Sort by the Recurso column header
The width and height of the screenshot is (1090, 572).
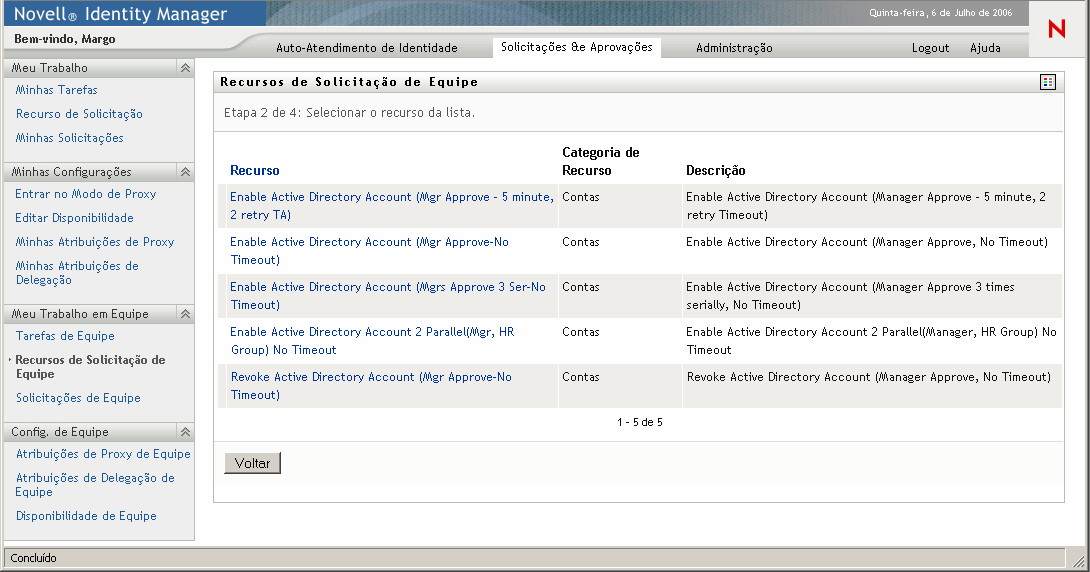click(254, 170)
